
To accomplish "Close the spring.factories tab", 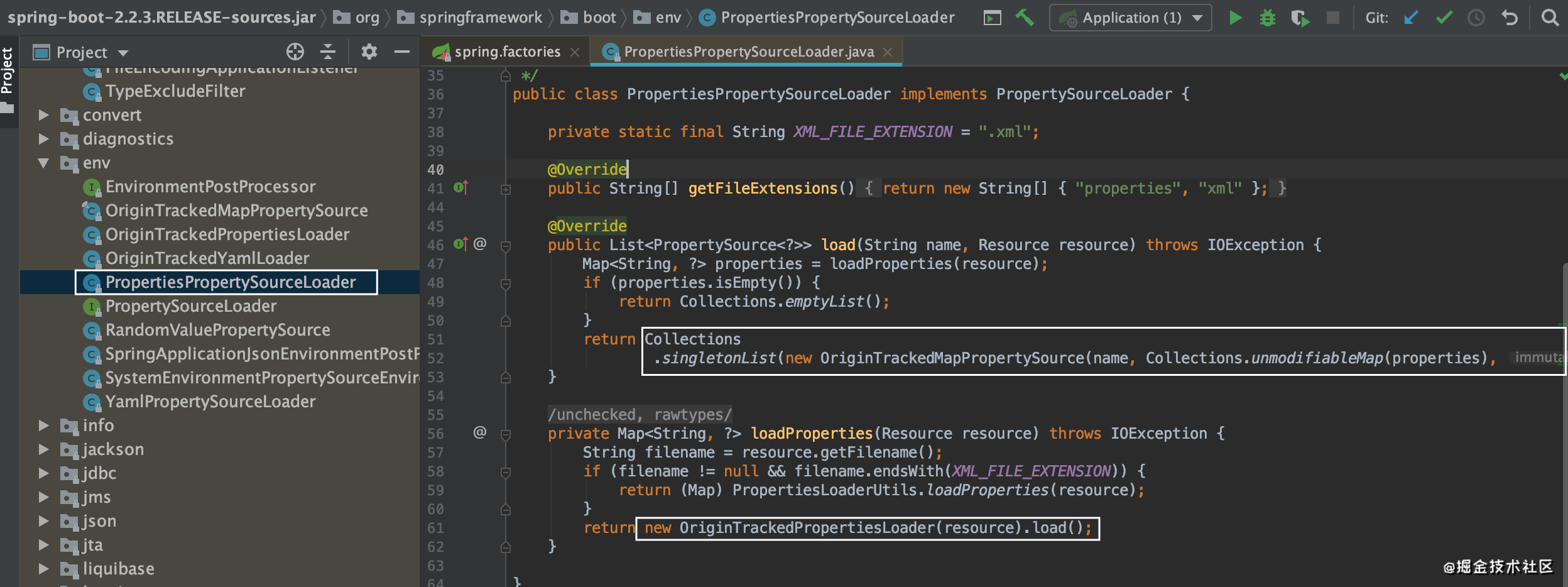I will [575, 52].
